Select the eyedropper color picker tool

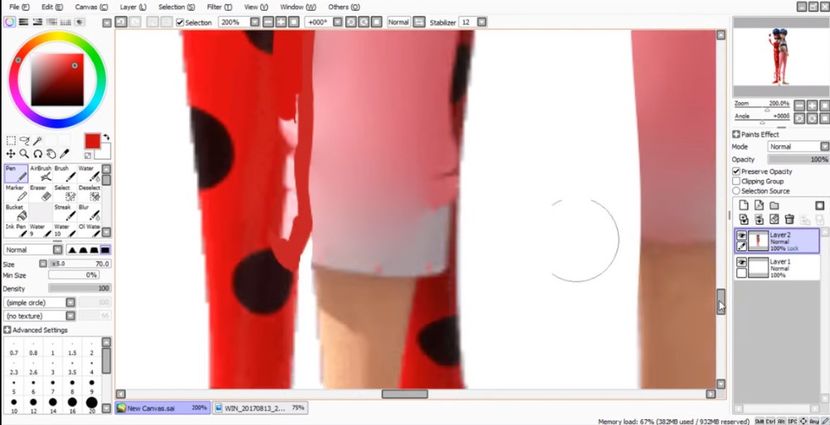65,154
